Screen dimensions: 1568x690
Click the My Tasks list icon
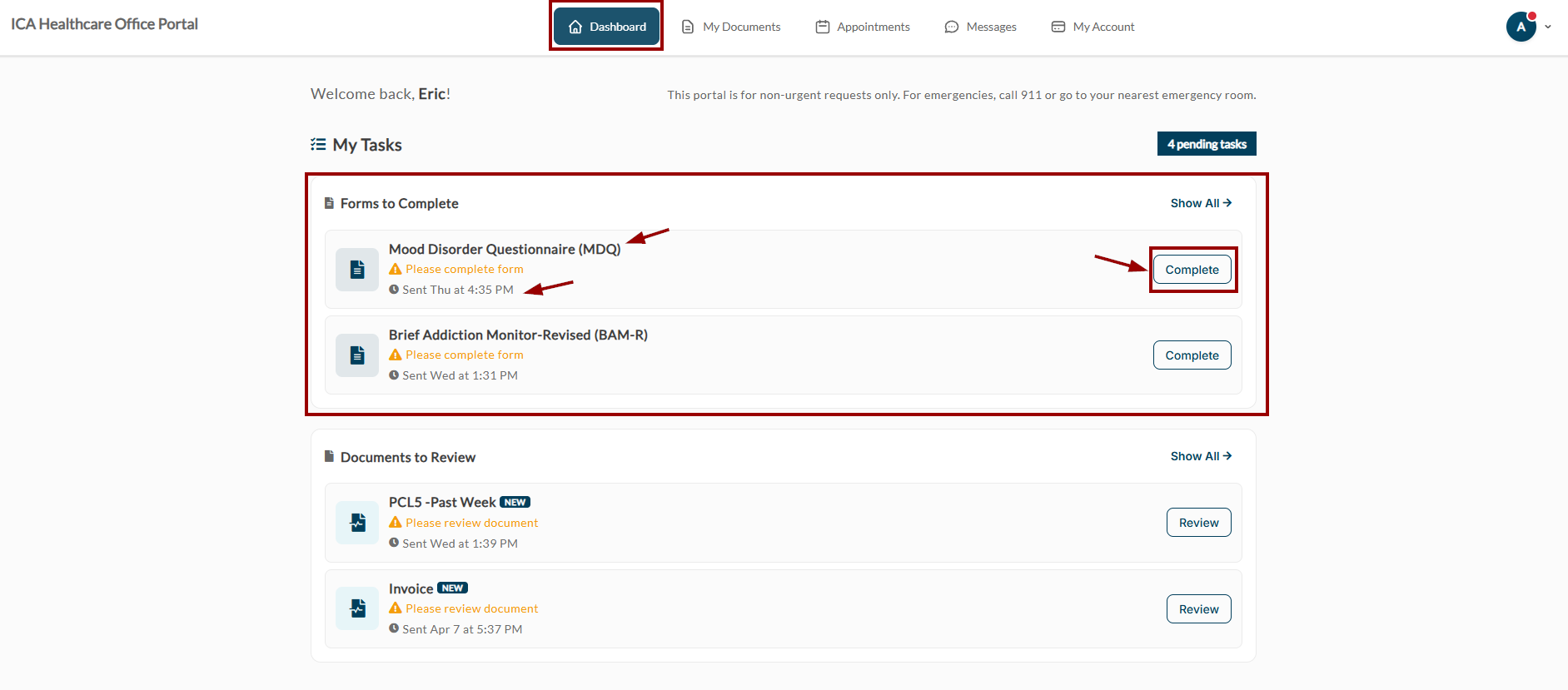(318, 145)
